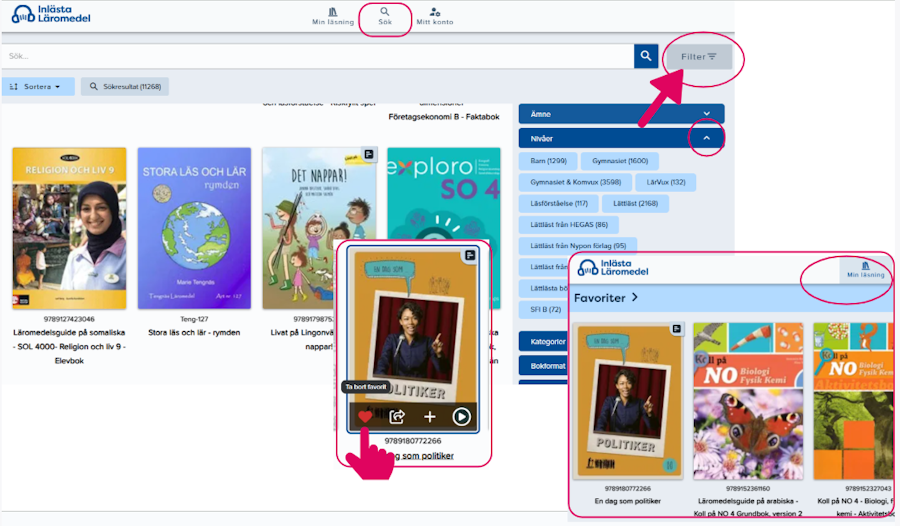
Task: Click into the Sök text field
Action: (x=315, y=56)
